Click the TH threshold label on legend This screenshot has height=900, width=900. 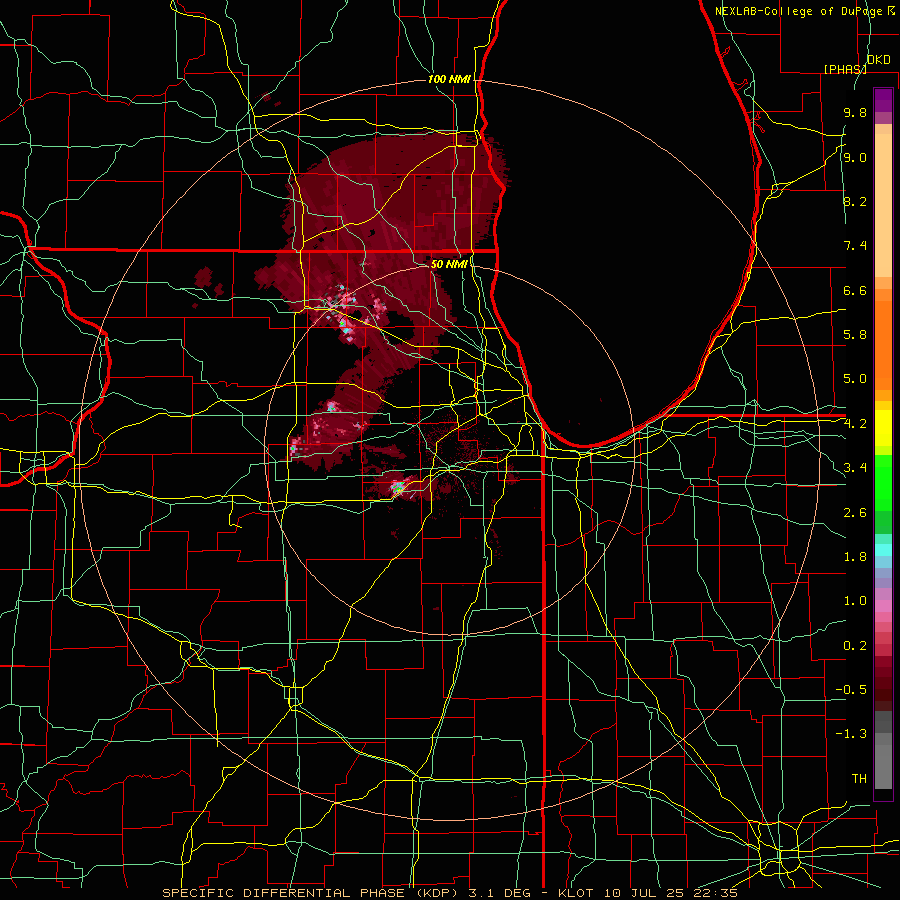coord(859,779)
